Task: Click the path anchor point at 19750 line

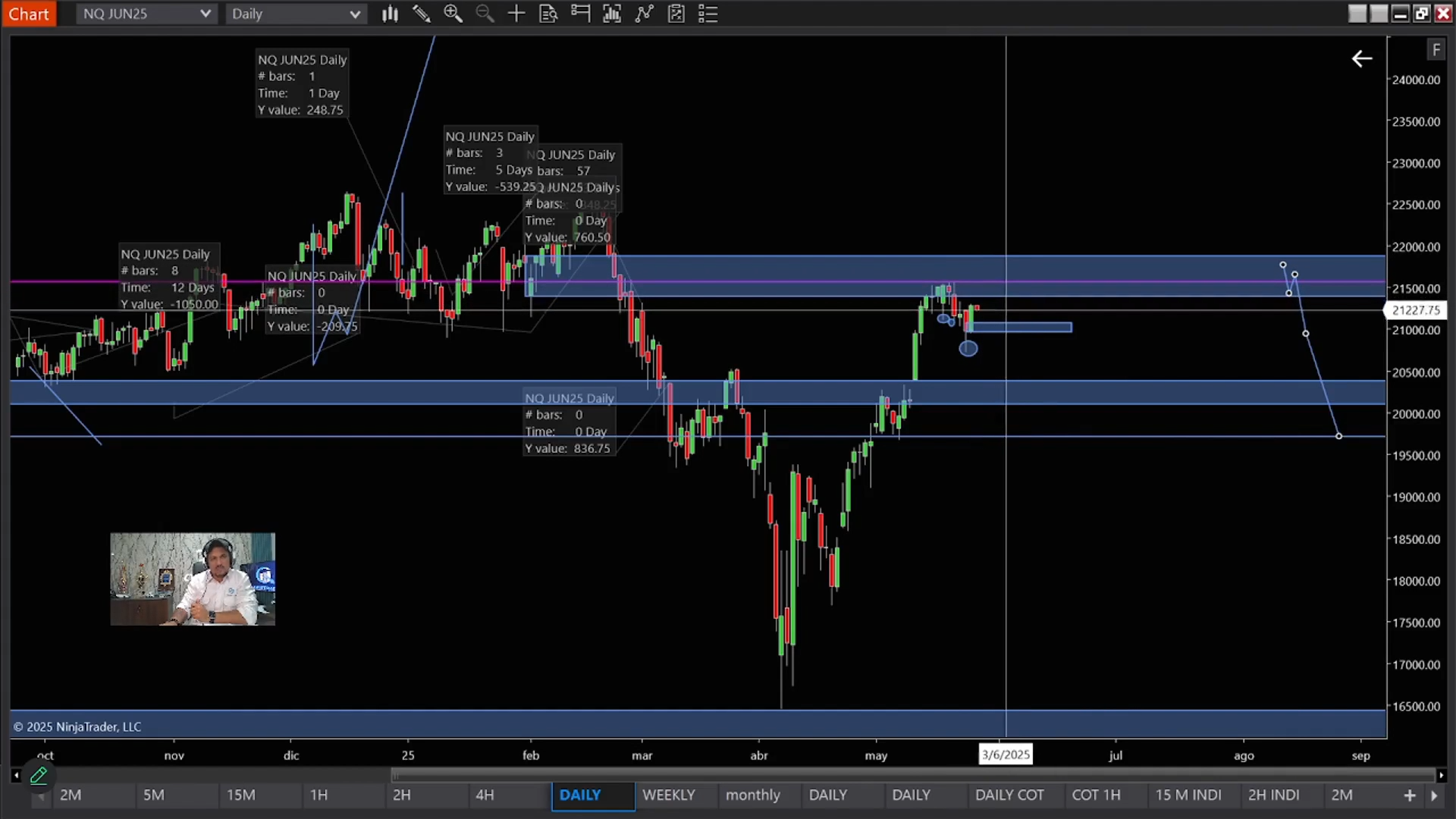Action: click(1339, 436)
